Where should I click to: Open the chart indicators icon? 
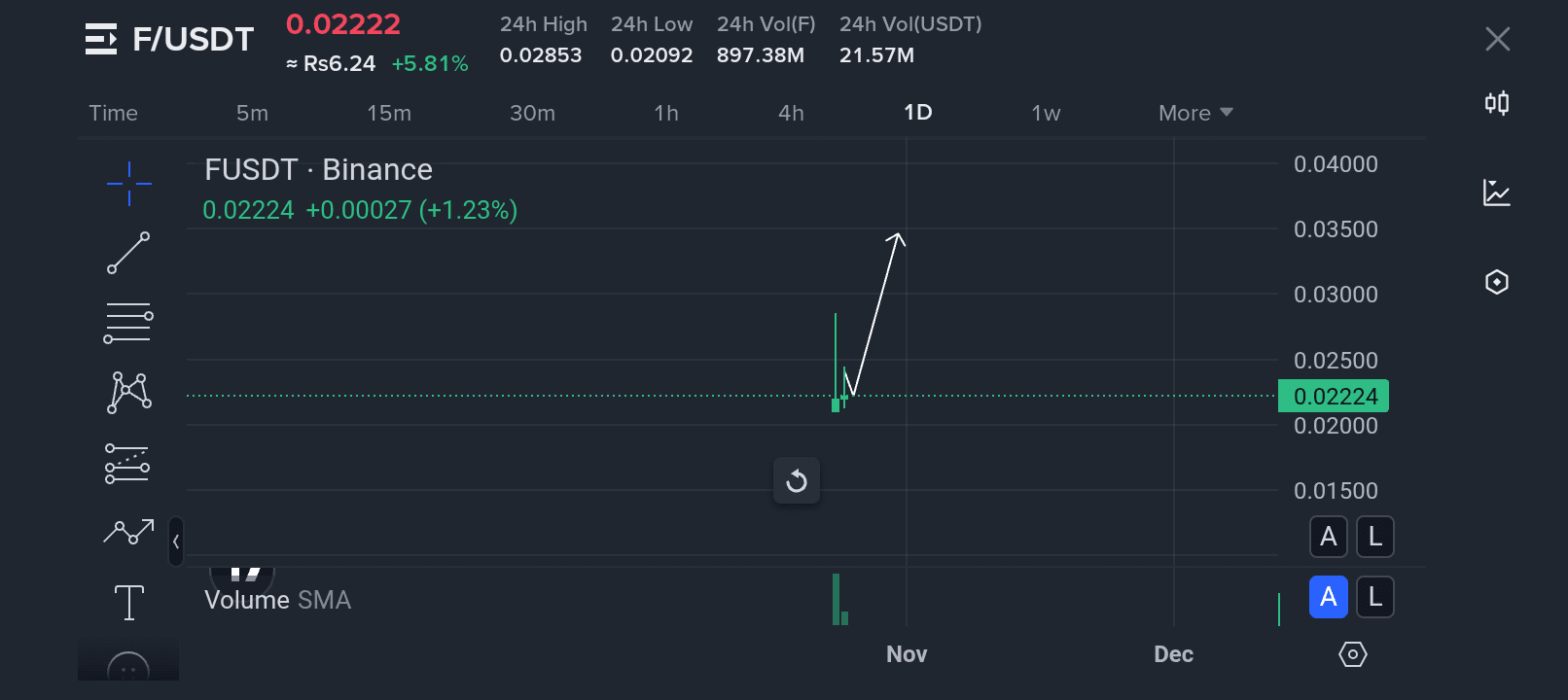pos(1497,192)
